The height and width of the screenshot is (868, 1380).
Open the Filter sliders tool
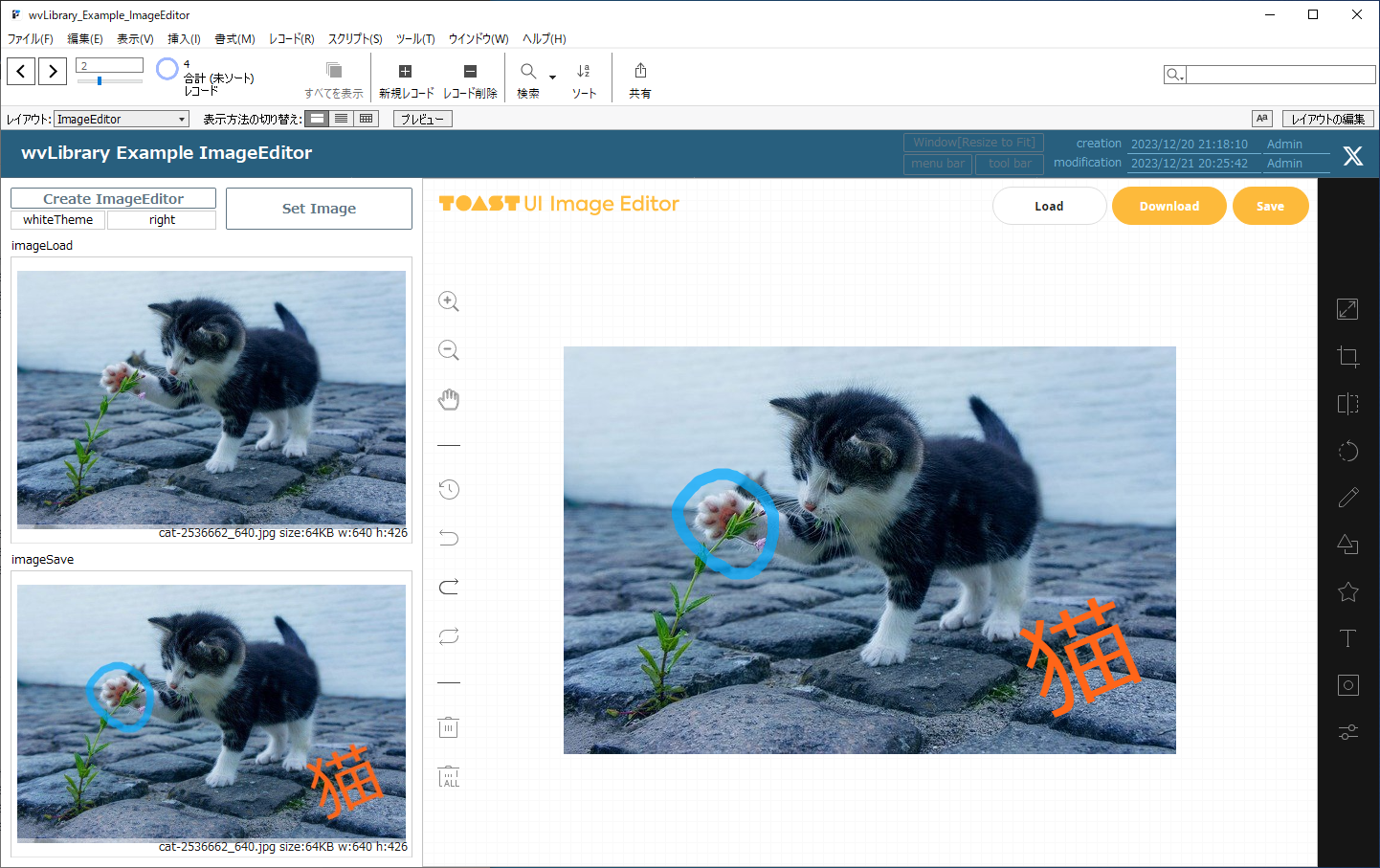point(1347,732)
